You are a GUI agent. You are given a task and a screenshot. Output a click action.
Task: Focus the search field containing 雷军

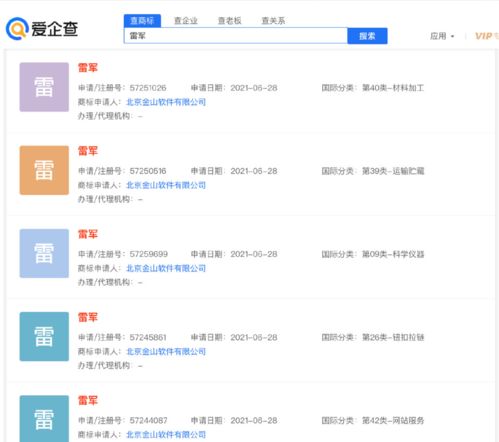(236, 36)
